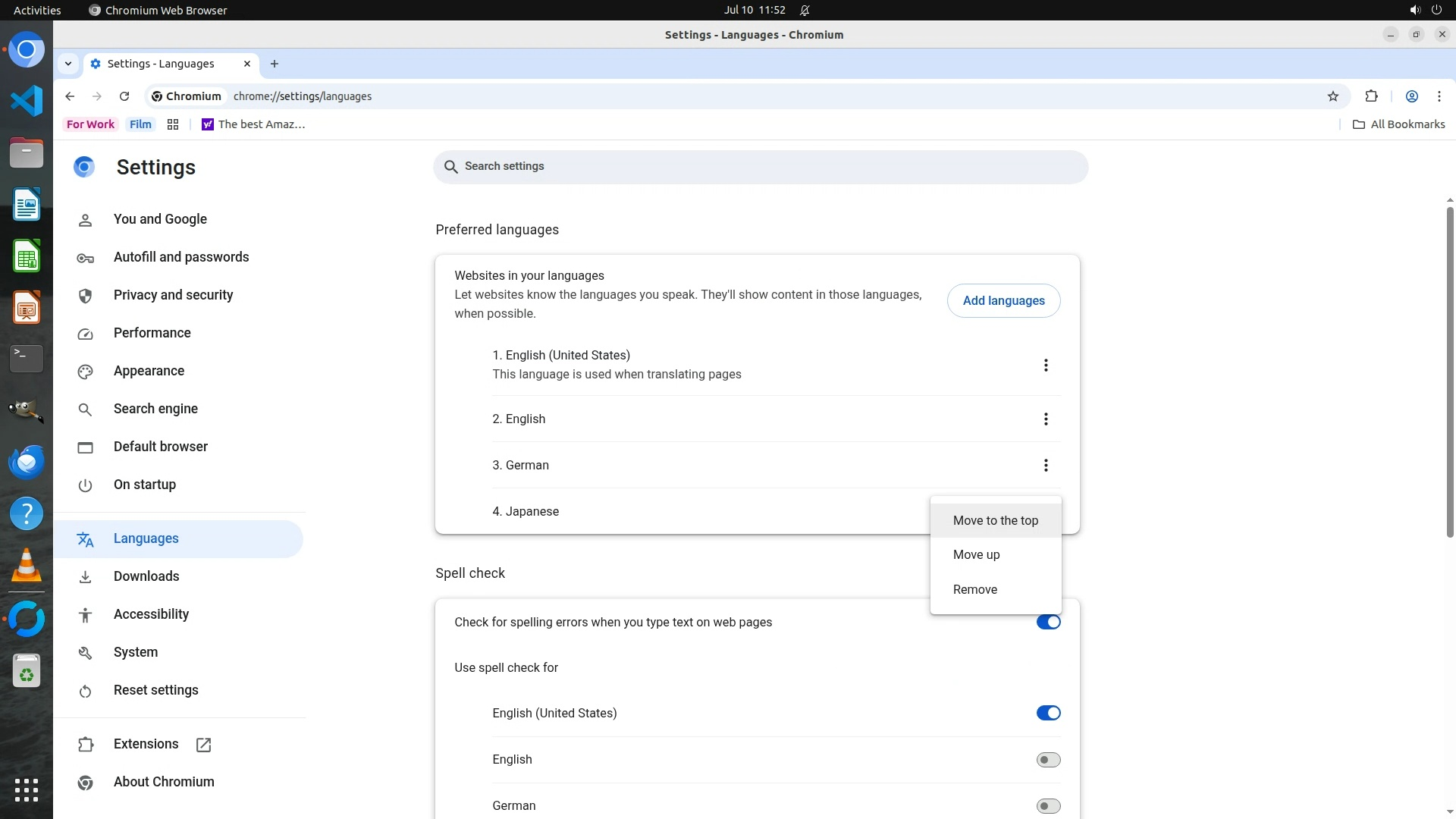Open the bookmark apps grid icon
Image resolution: width=1456 pixels, height=819 pixels.
pos(173,124)
